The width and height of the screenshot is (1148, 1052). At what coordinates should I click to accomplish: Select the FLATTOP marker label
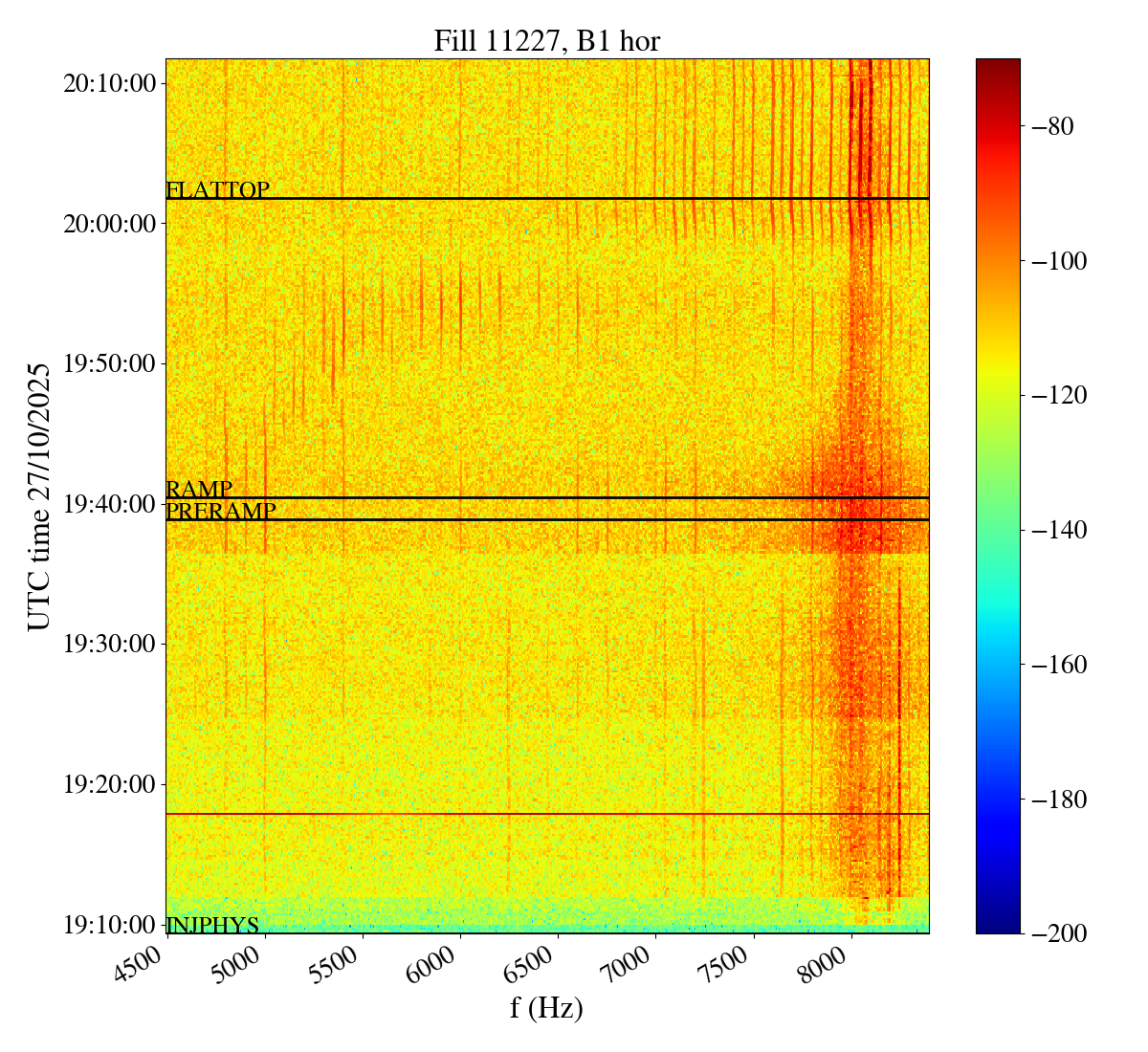[x=217, y=190]
